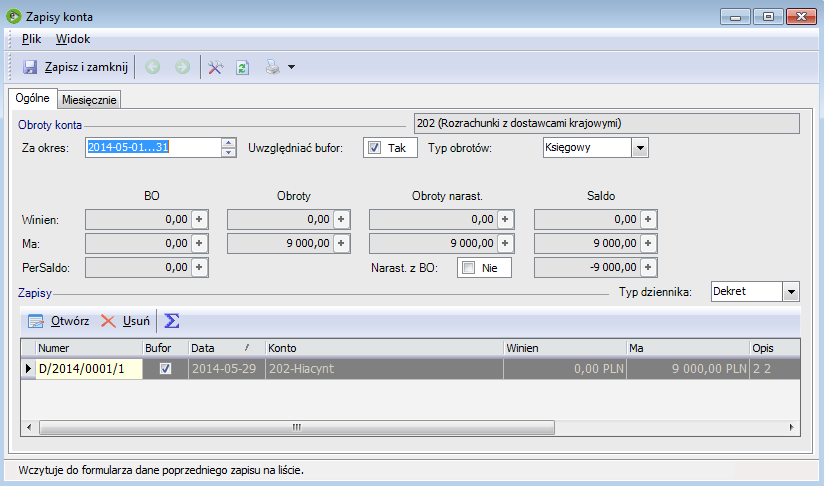Sort by the Ma column header

coord(688,348)
